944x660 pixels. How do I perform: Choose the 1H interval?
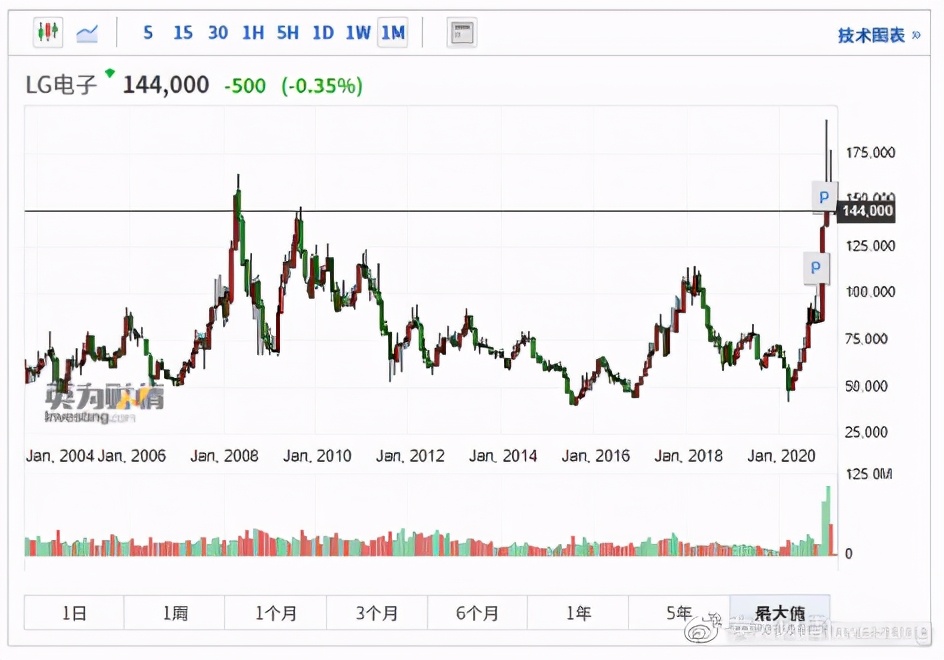coord(253,33)
